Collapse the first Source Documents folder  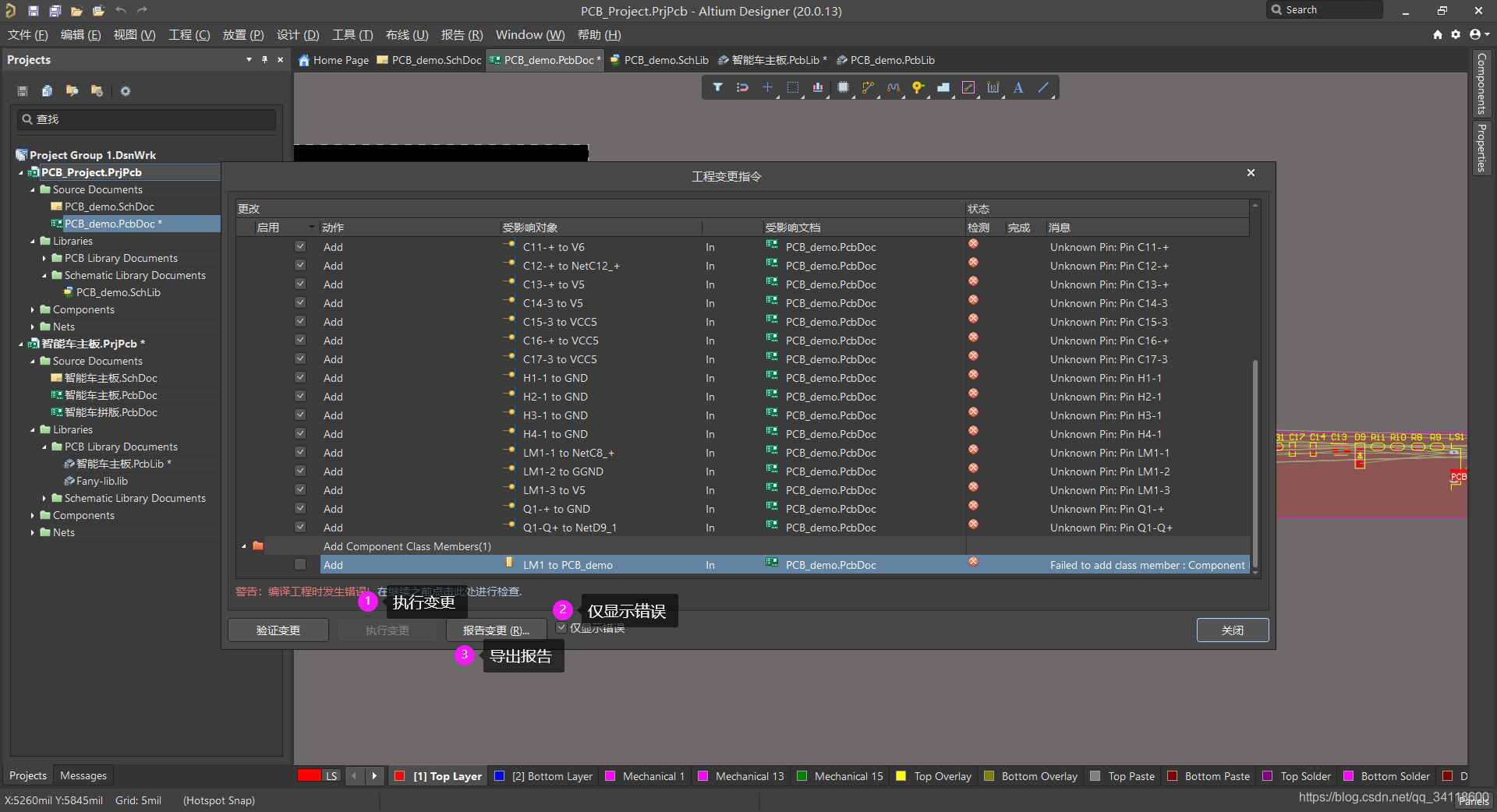(x=33, y=189)
